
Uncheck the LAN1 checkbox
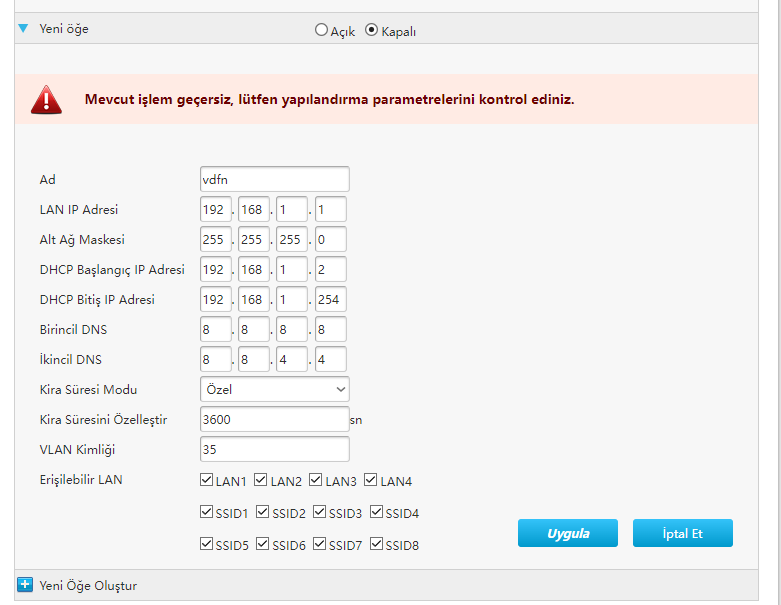pyautogui.click(x=207, y=481)
